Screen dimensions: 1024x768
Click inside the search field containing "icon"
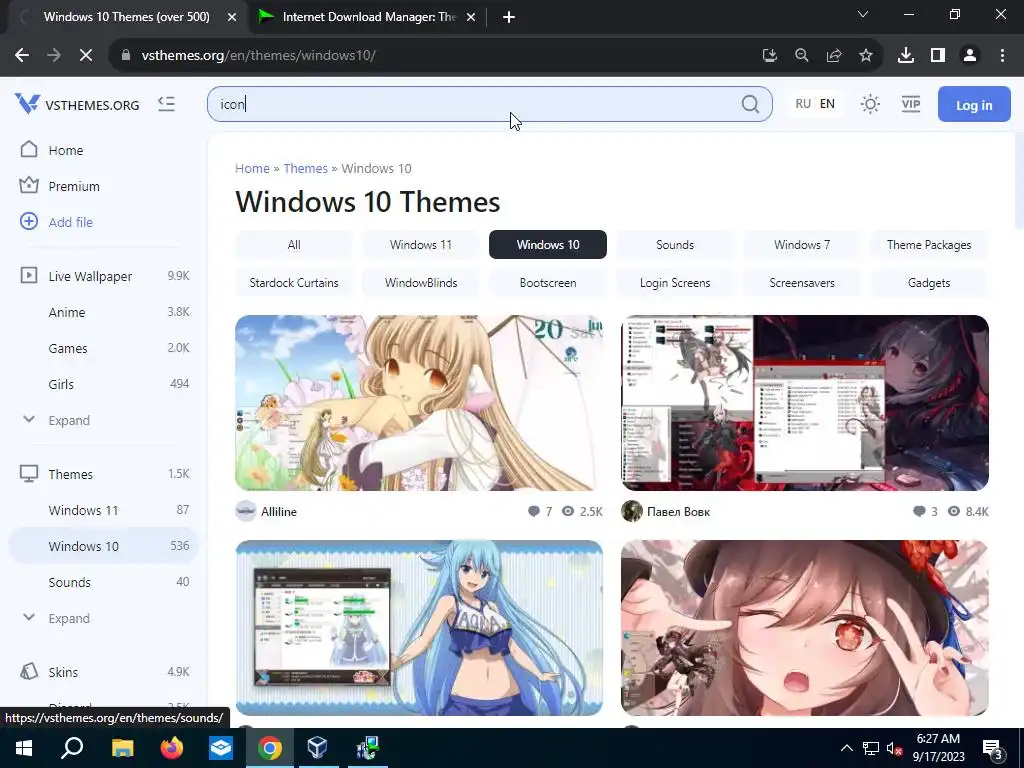(490, 104)
